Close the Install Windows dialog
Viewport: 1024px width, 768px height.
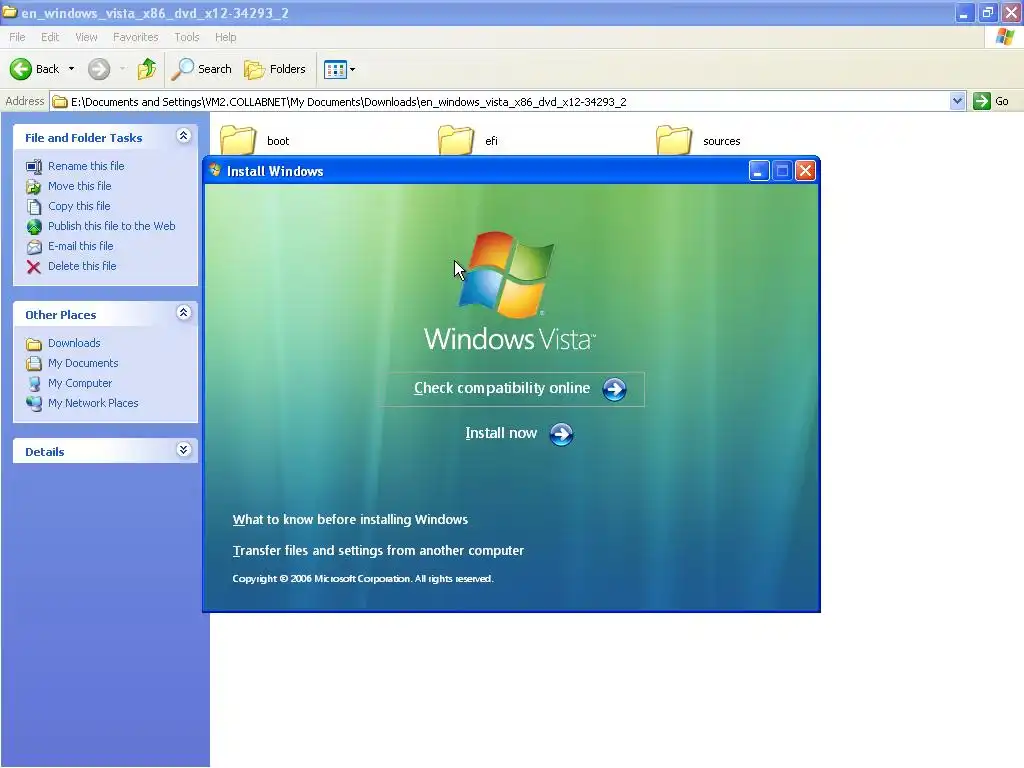tap(805, 171)
